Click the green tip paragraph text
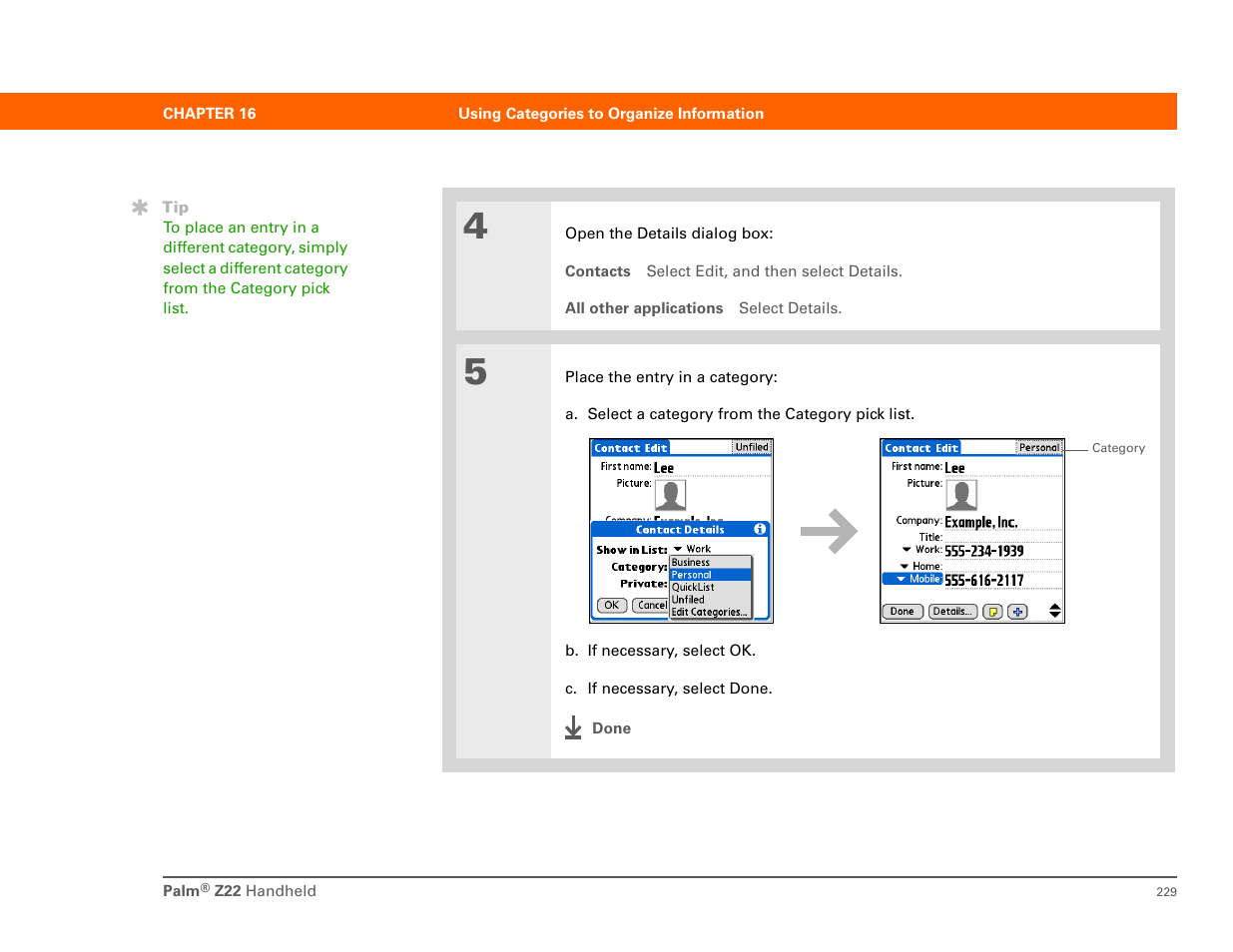Screen dimensions: 1233x952 256,267
